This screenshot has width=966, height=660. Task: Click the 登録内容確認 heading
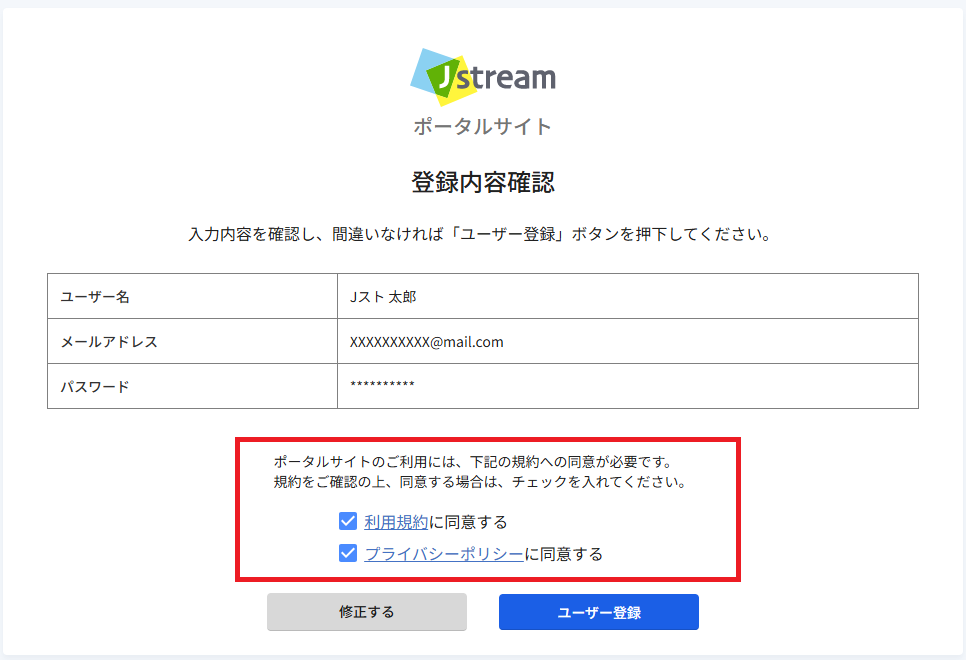tap(483, 183)
